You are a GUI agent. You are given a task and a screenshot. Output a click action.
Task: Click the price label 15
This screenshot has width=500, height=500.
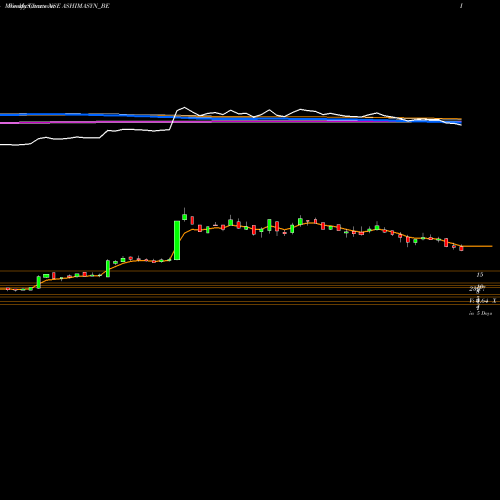[x=480, y=275]
